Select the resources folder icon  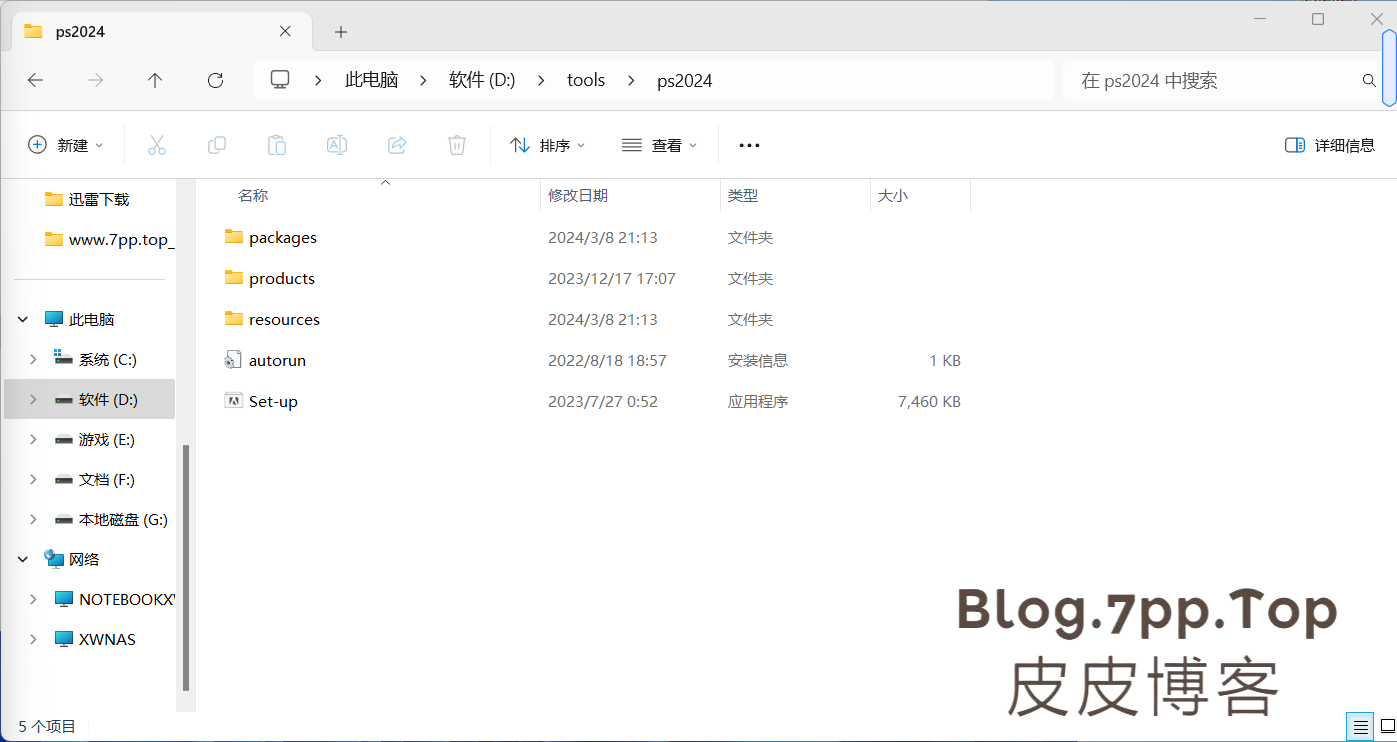click(234, 319)
